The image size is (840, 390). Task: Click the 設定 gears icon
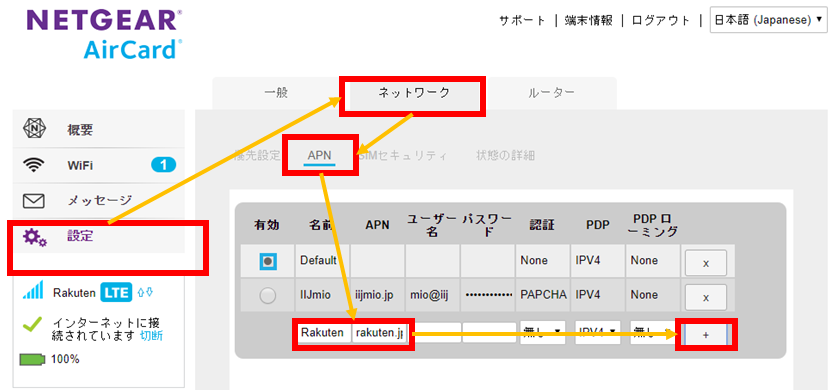[x=35, y=237]
